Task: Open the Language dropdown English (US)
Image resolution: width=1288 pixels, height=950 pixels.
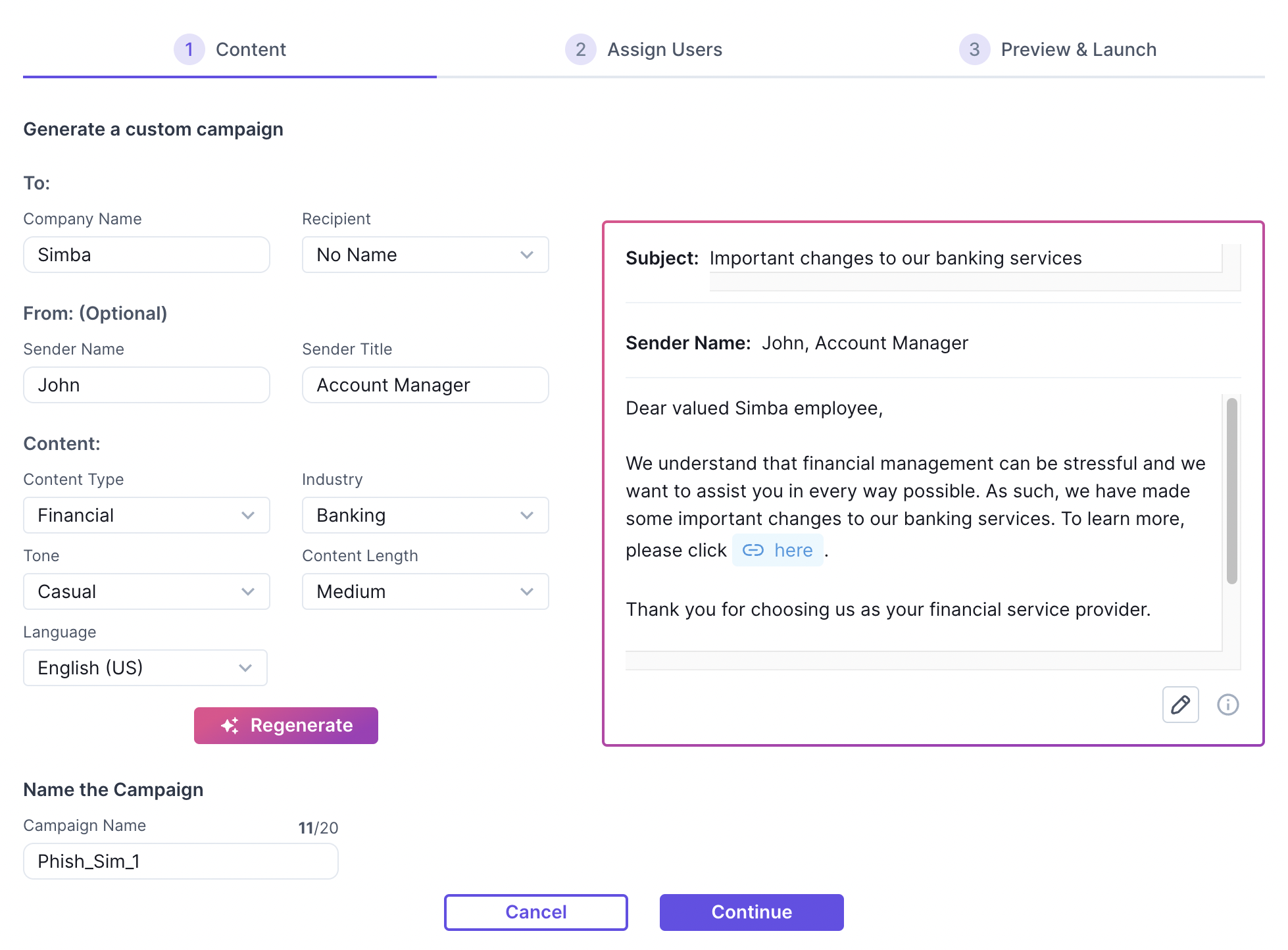Action: coord(145,668)
